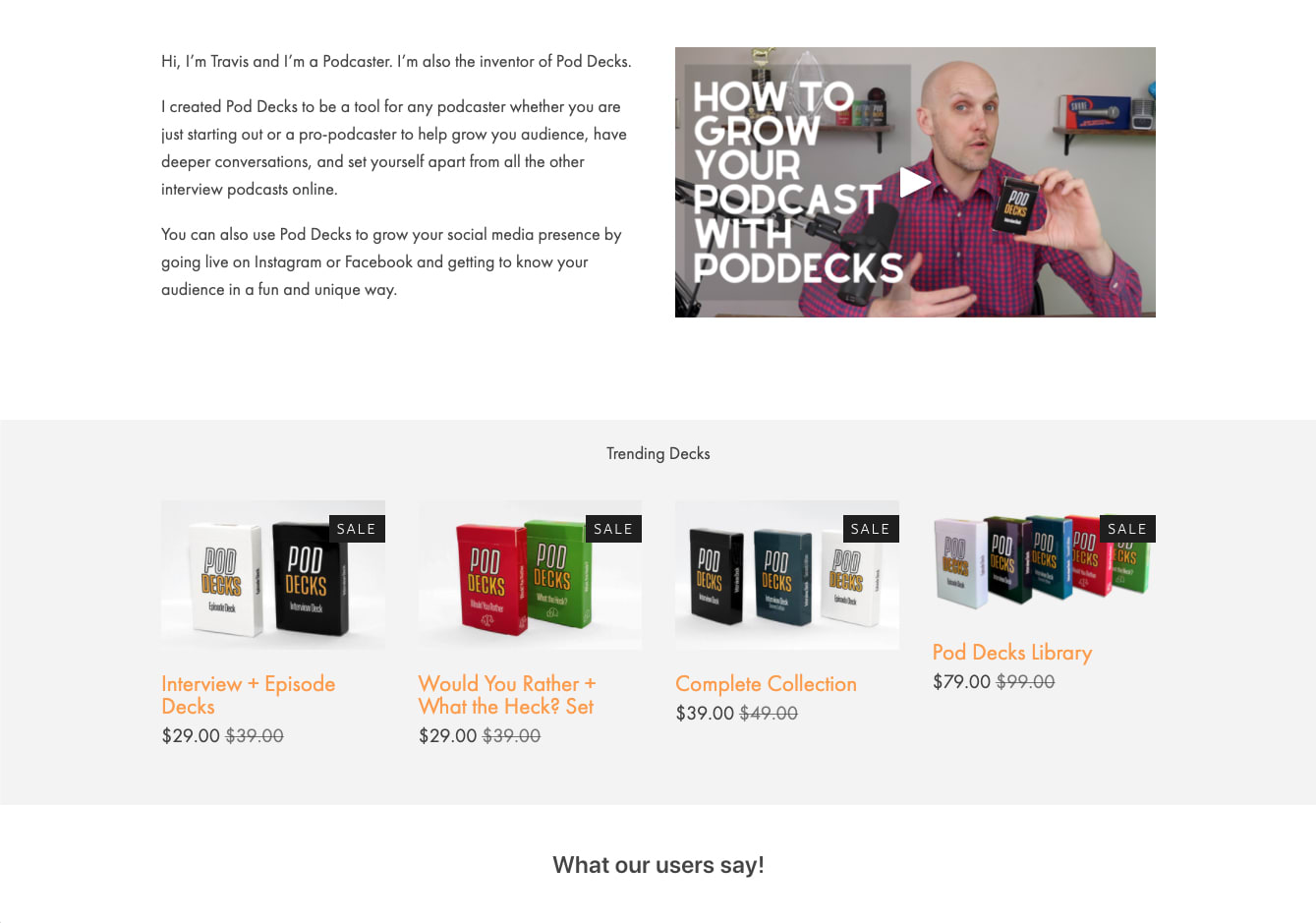Open the Pod Decks Library product image
The height and width of the screenshot is (923, 1316).
[1044, 559]
